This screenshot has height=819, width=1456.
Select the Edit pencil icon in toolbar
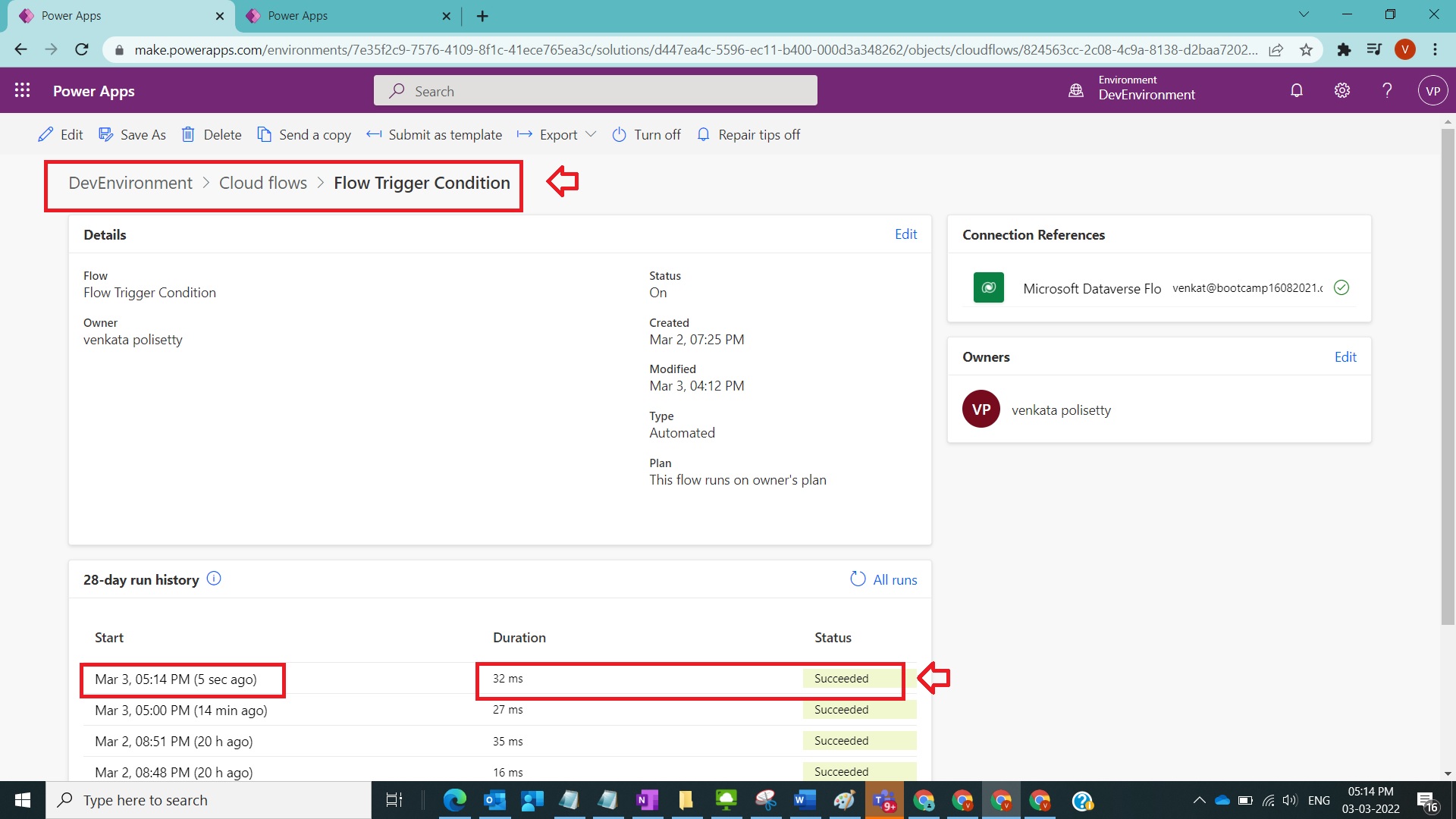[45, 134]
